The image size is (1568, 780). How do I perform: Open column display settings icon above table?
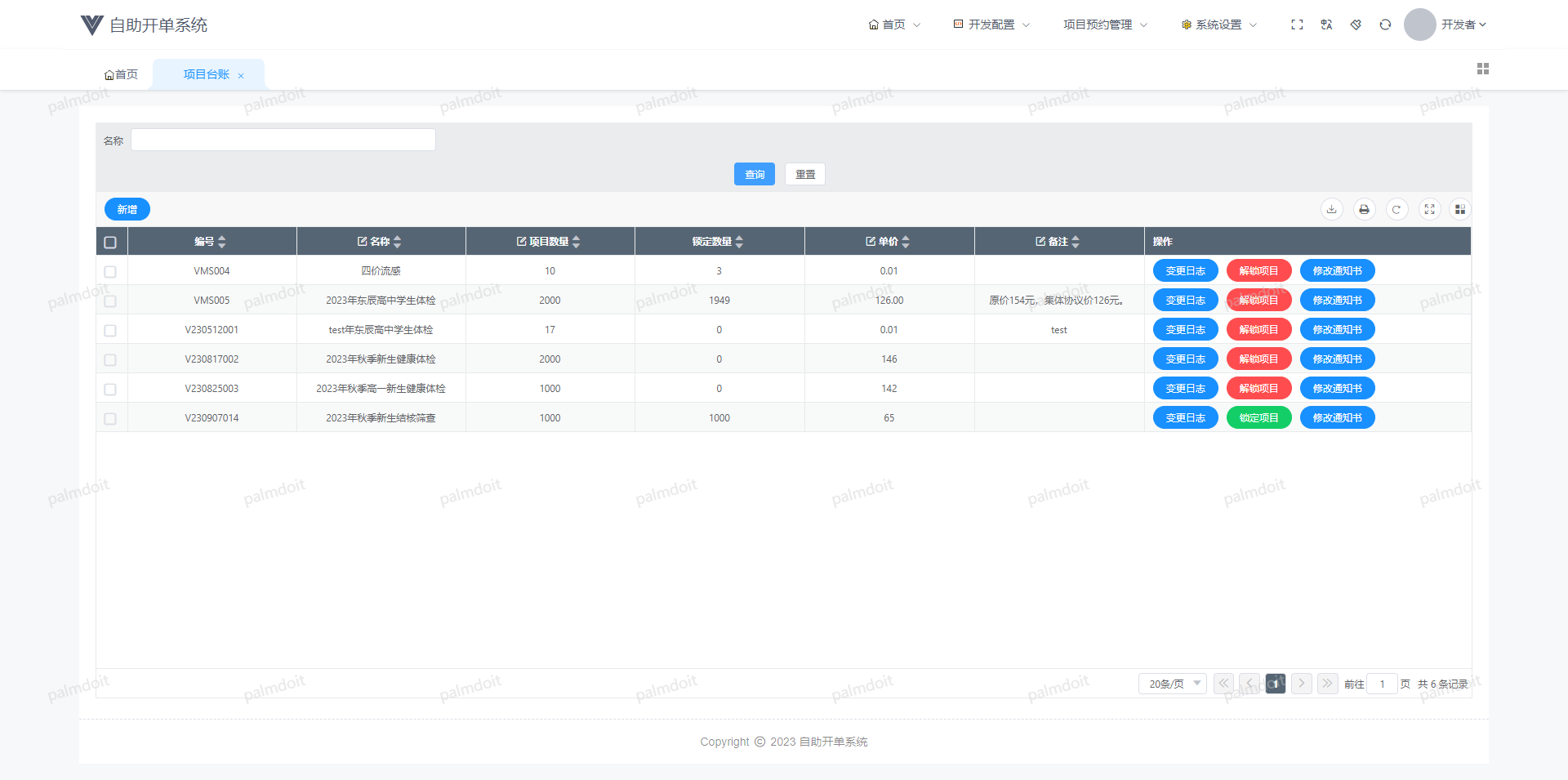(x=1460, y=209)
